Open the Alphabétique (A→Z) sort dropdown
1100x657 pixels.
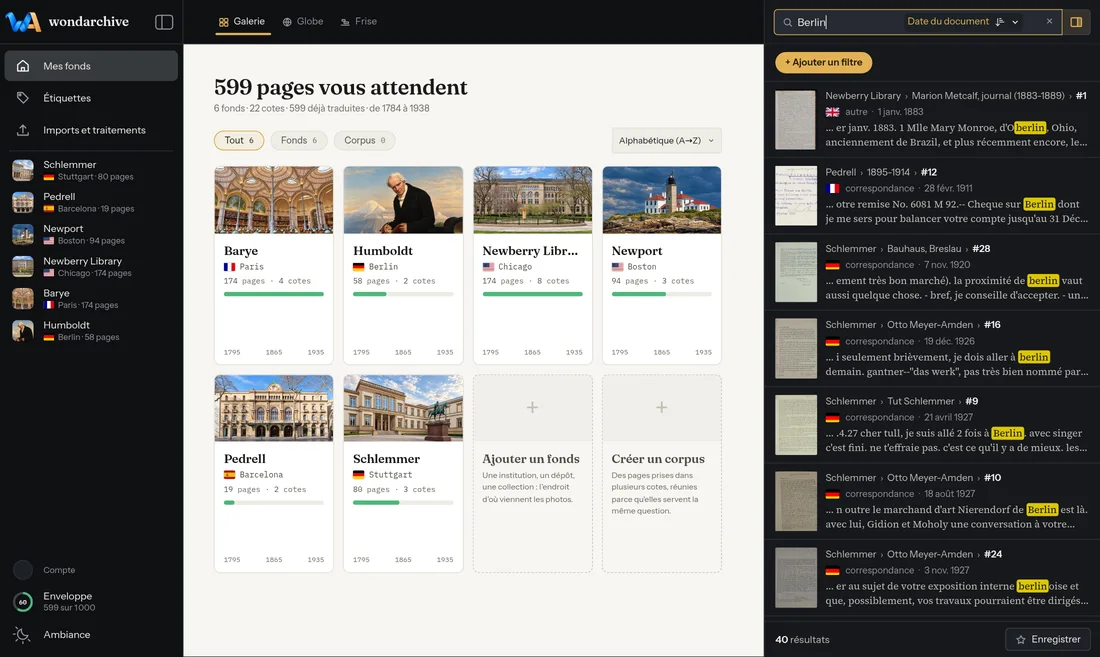[666, 140]
